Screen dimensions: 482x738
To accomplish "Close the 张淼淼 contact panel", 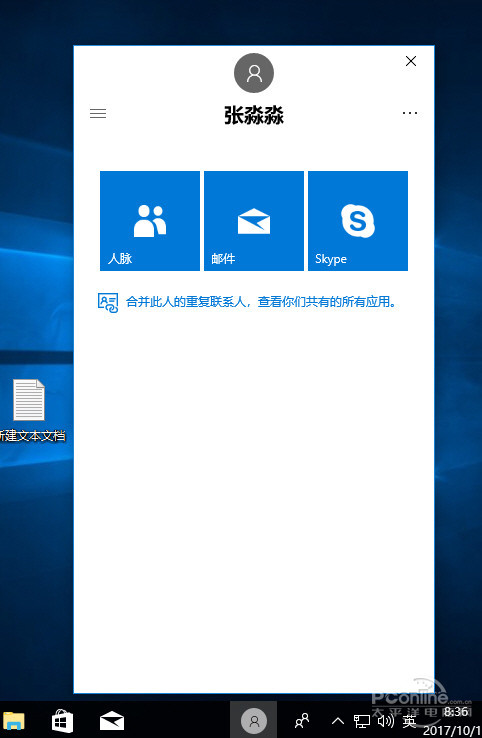I will tap(410, 61).
